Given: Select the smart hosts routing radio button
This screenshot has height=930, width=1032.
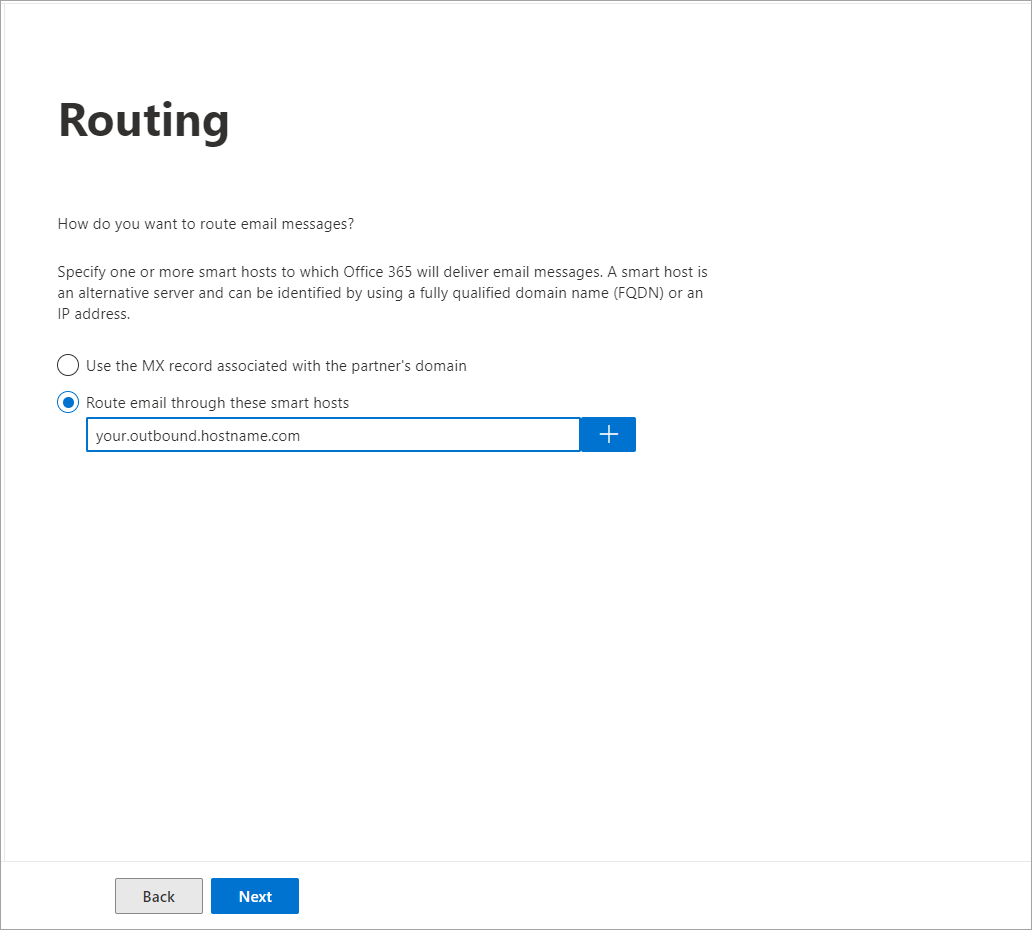Looking at the screenshot, I should click(x=68, y=403).
